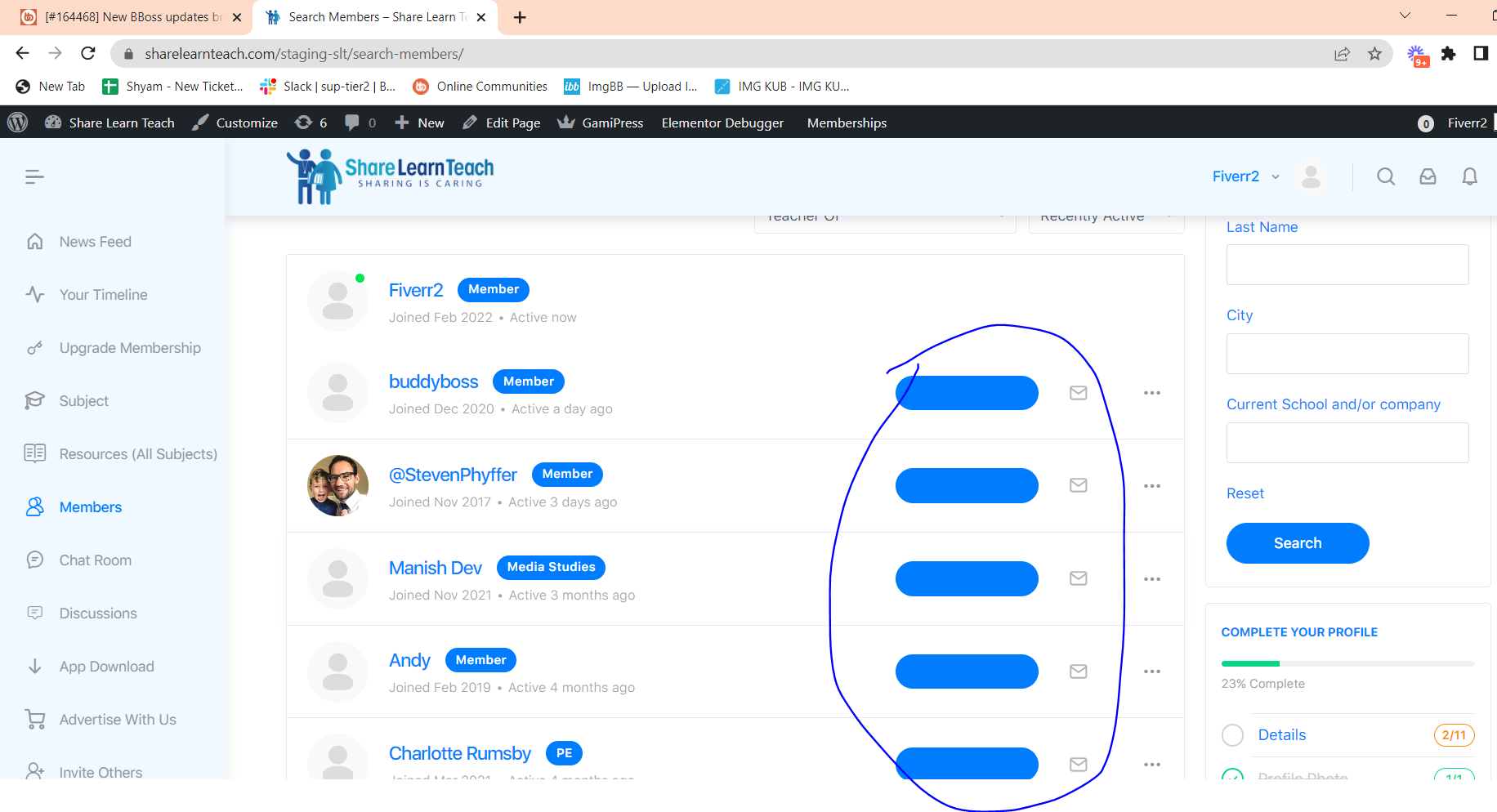Screen dimensions: 1497x812
Task: Bookmark this page with star icon
Action: [x=1374, y=54]
